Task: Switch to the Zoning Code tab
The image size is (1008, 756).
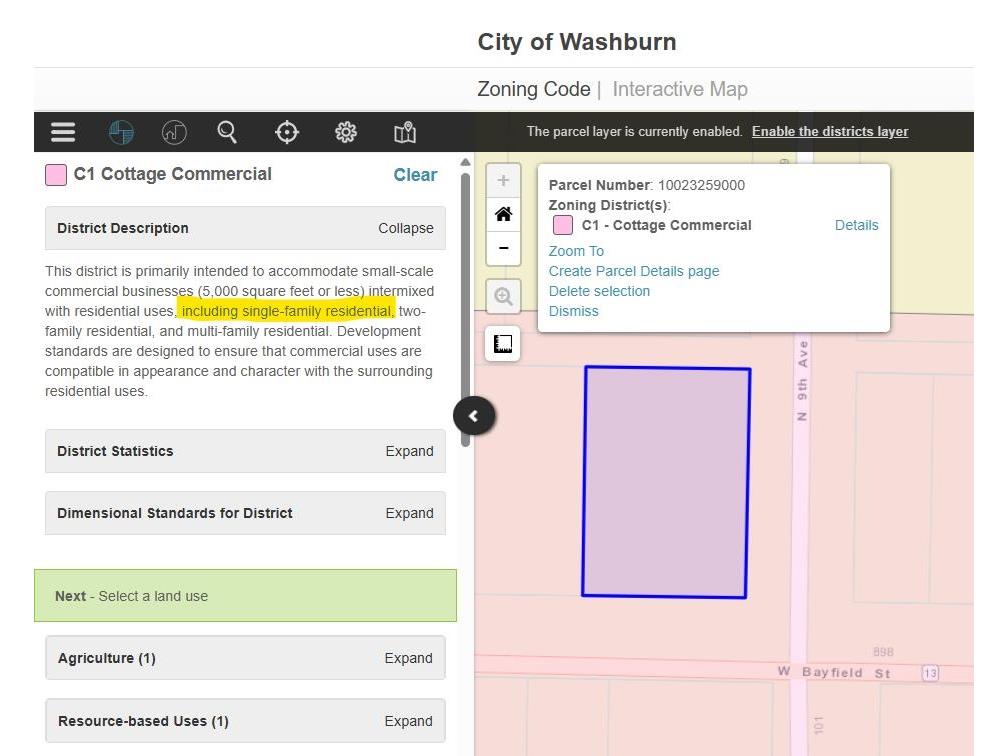Action: click(533, 89)
